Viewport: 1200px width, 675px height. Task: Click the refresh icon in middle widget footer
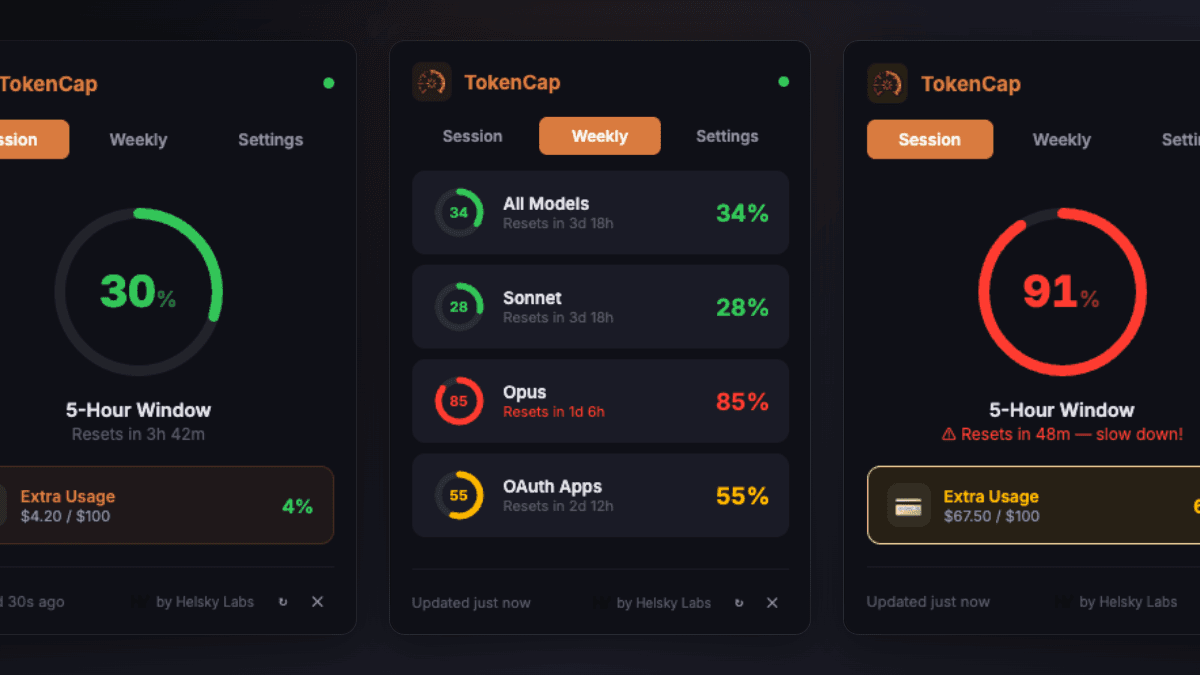point(738,603)
